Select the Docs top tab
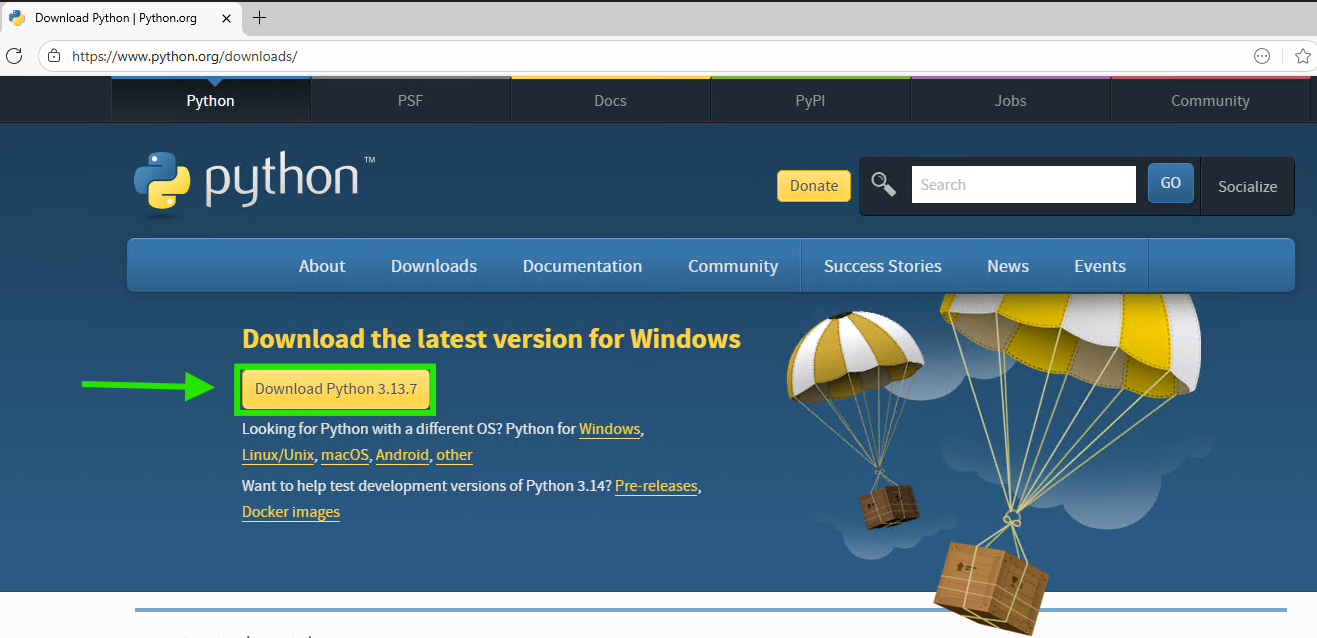Image resolution: width=1317 pixels, height=638 pixels. point(610,101)
